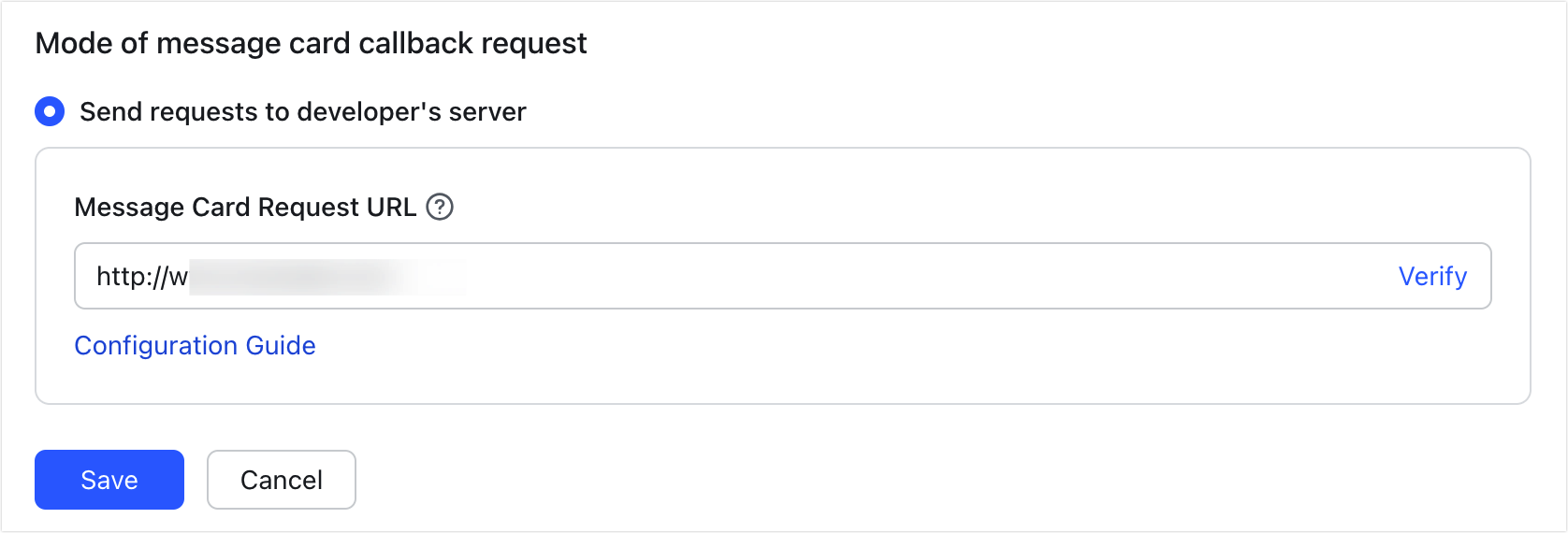Select the Send requests to developer's server radio

tap(50, 112)
